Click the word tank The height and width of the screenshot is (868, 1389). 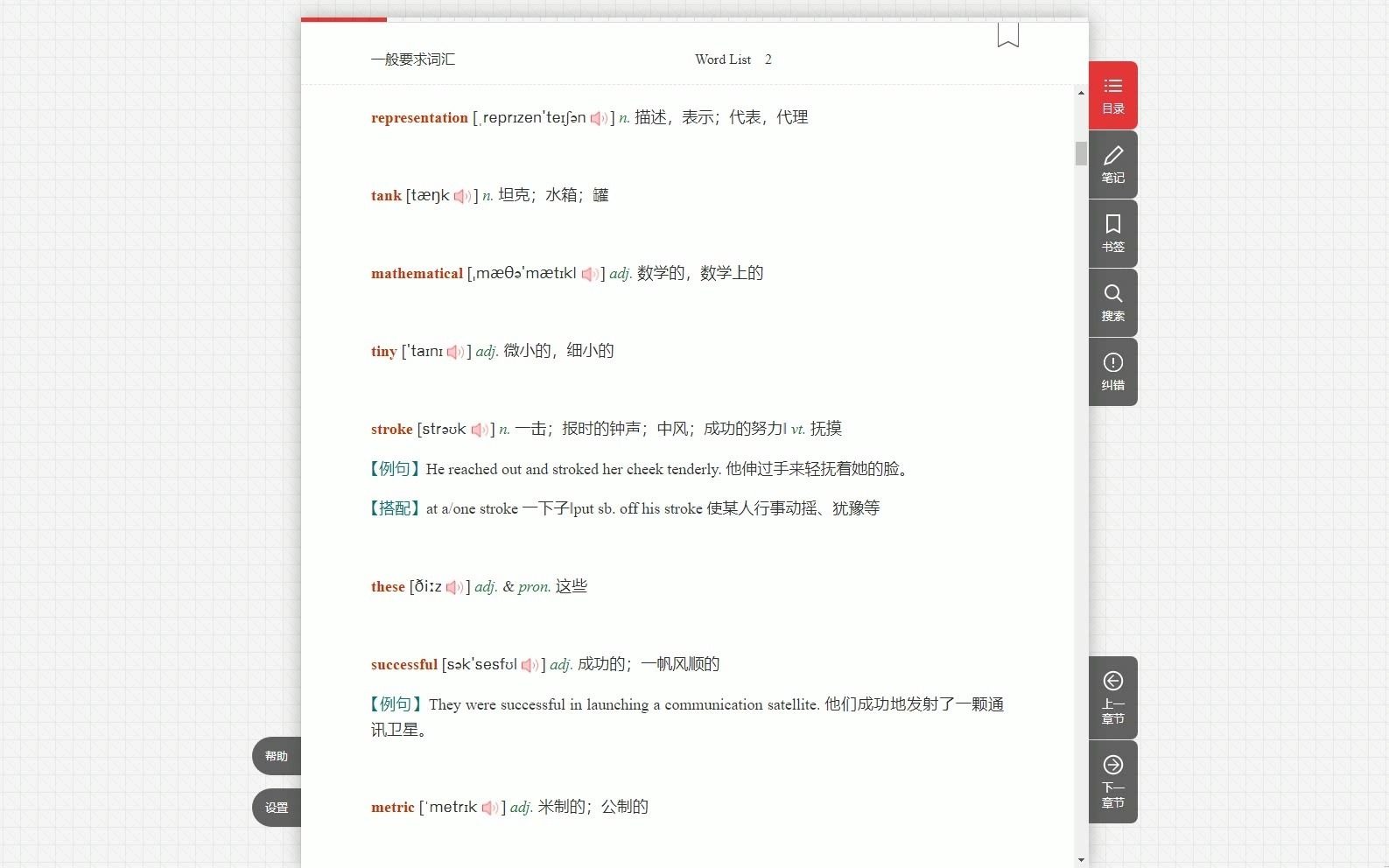386,196
